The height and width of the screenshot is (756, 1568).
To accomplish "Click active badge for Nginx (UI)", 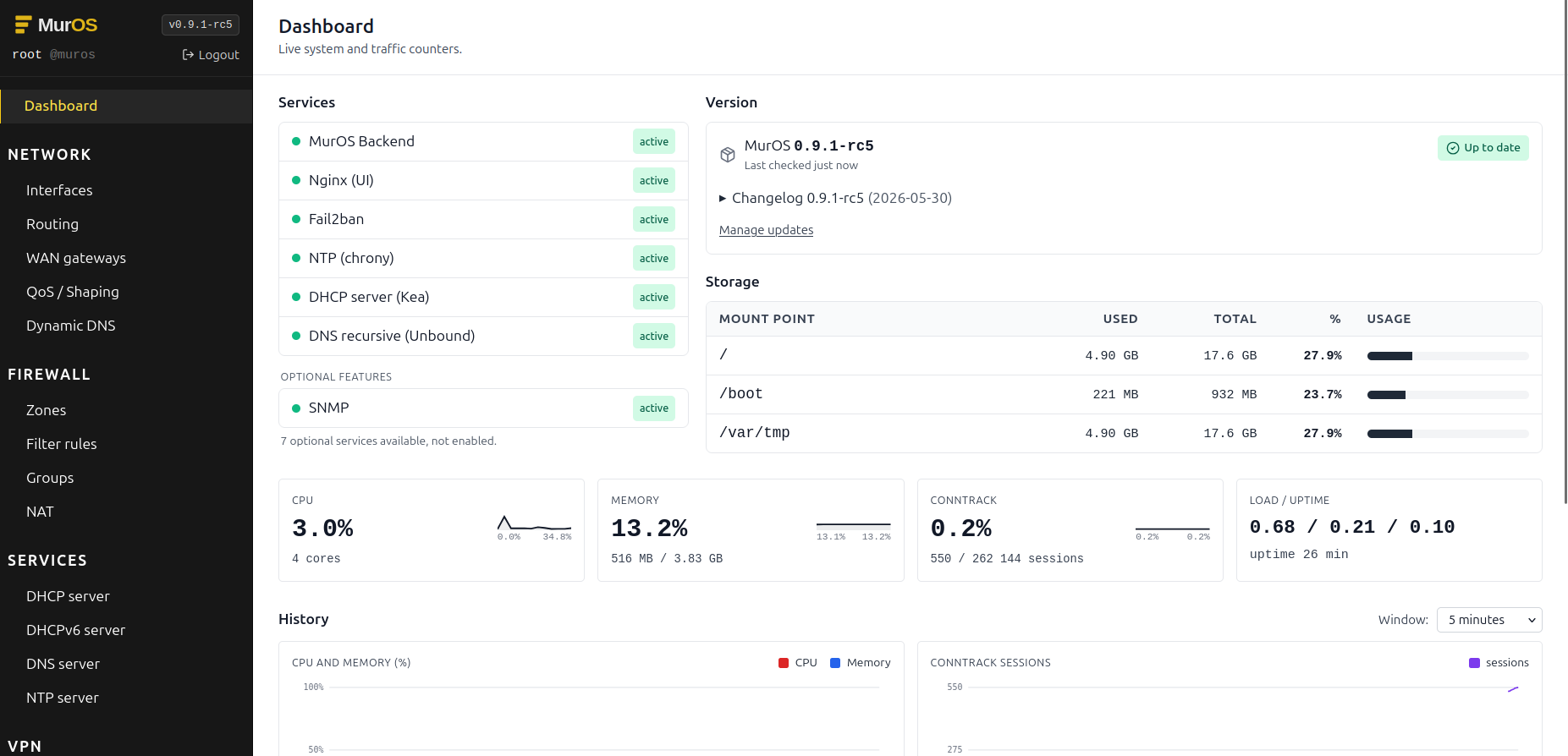I will coord(654,180).
